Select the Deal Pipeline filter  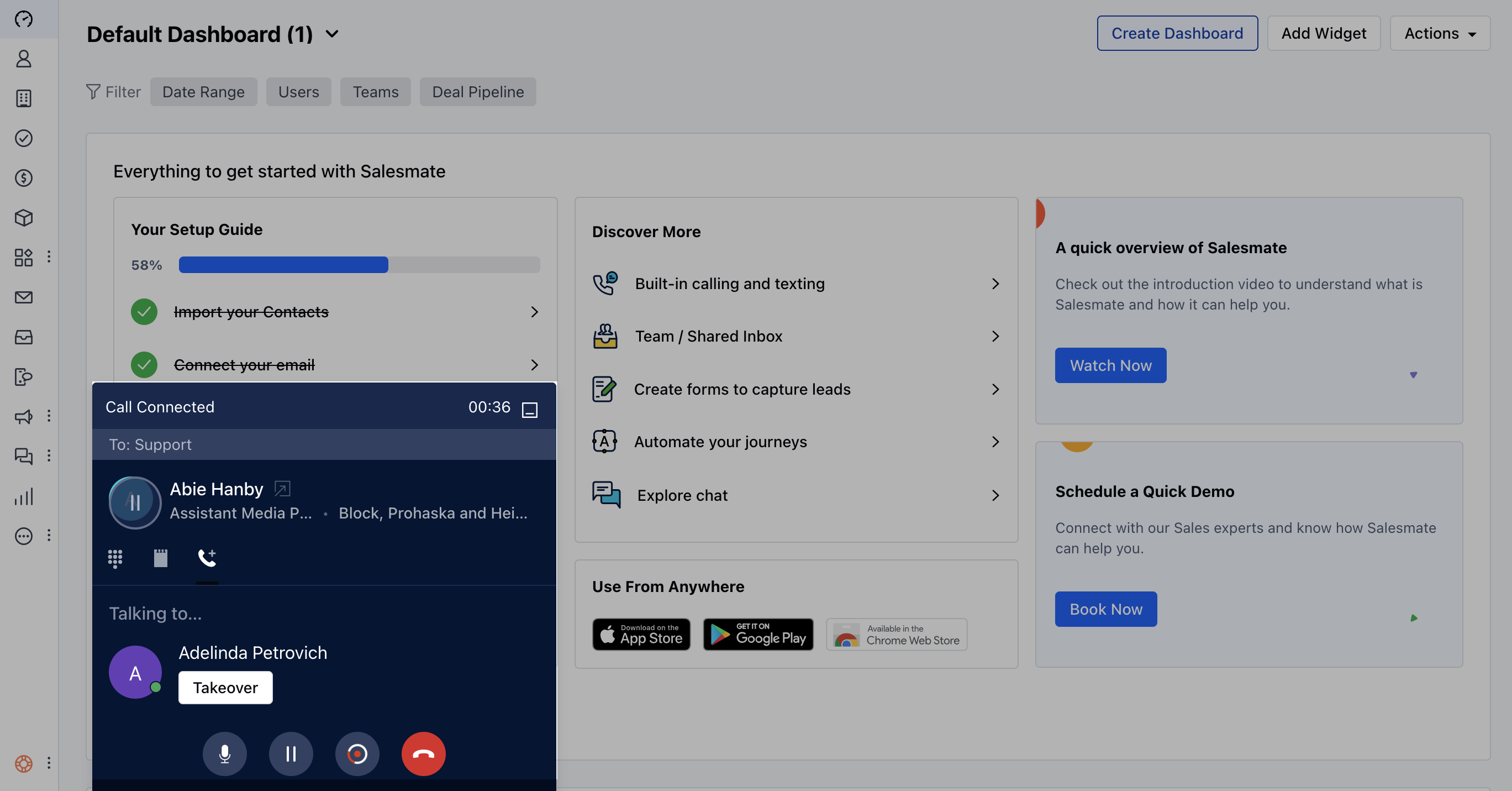point(477,92)
